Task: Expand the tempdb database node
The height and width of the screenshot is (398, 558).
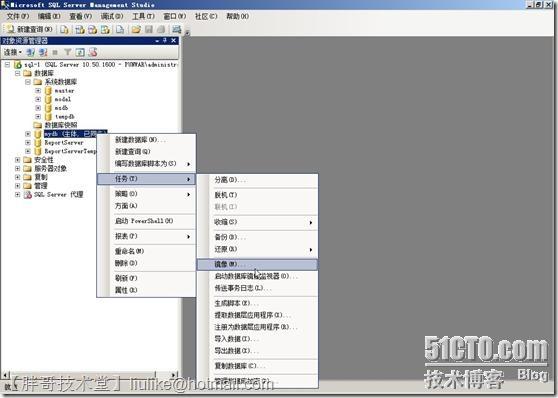Action: click(38, 116)
